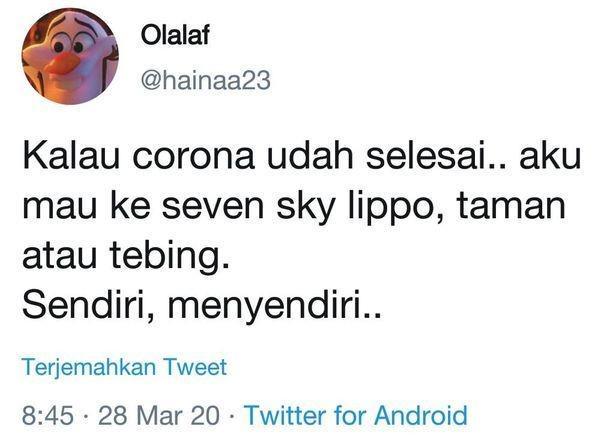Click the word Kalau starting the tweet
The height and width of the screenshot is (444, 600).
[71, 155]
